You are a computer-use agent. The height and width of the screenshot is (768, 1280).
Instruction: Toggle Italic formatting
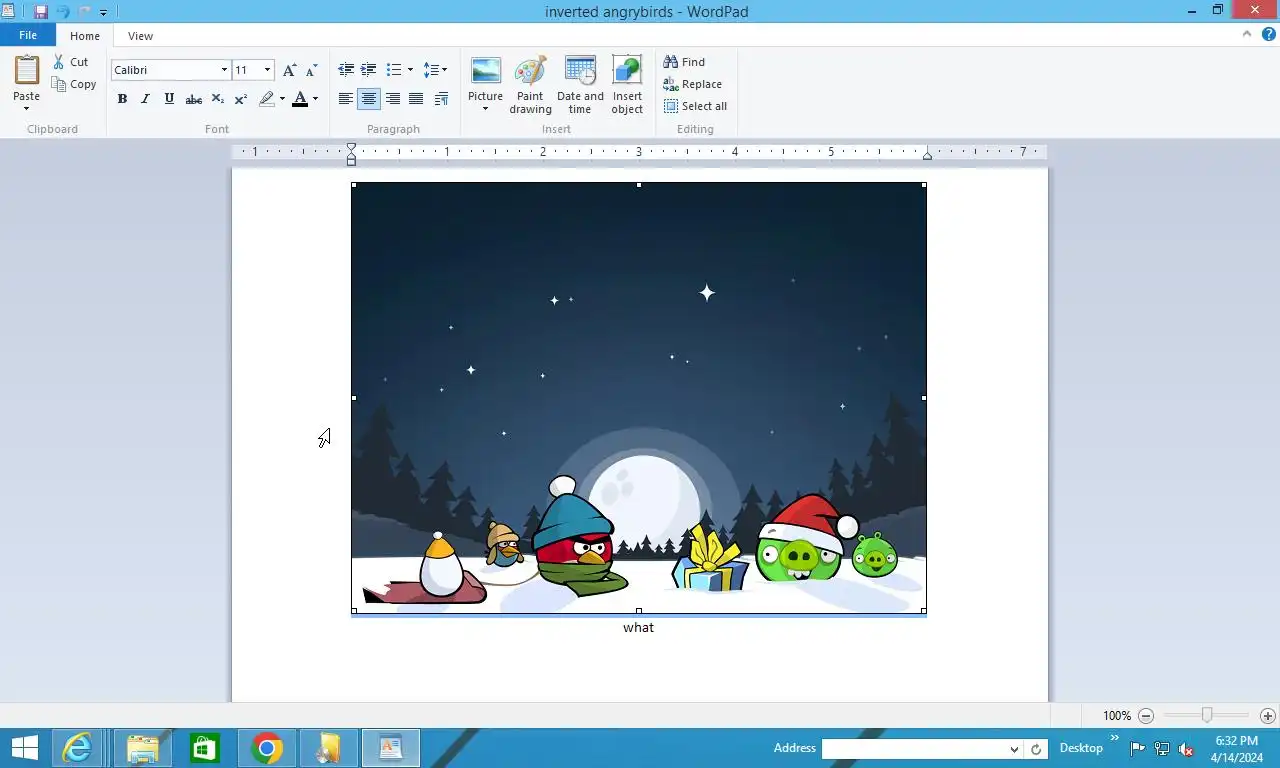[145, 99]
